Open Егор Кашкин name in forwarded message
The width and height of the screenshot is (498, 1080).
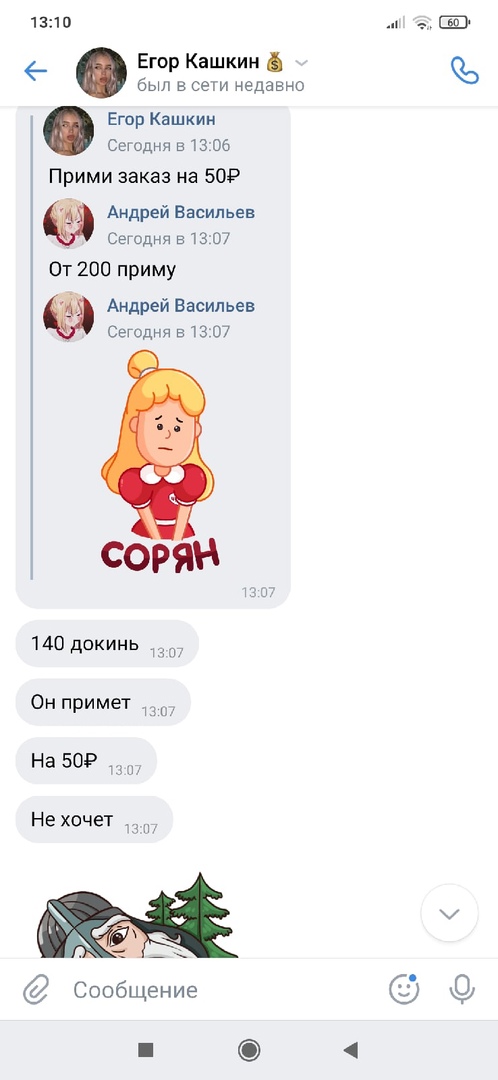(x=161, y=119)
